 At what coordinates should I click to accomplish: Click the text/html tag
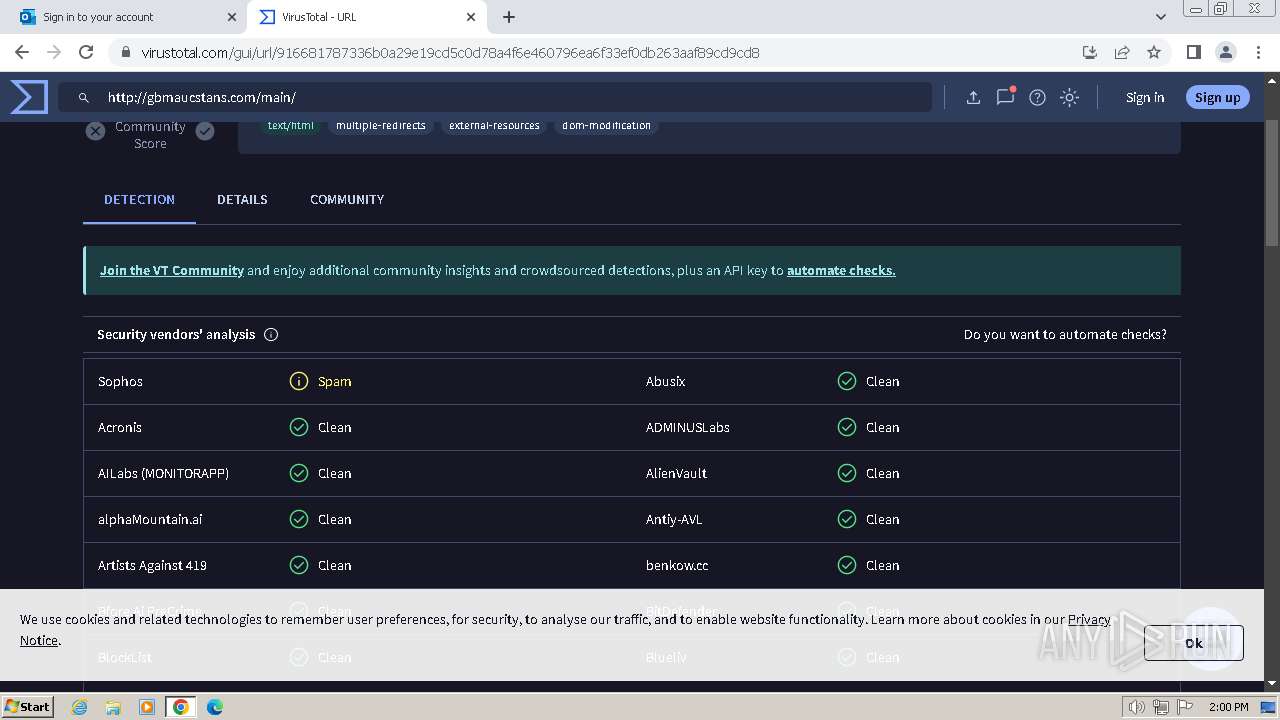pyautogui.click(x=291, y=126)
